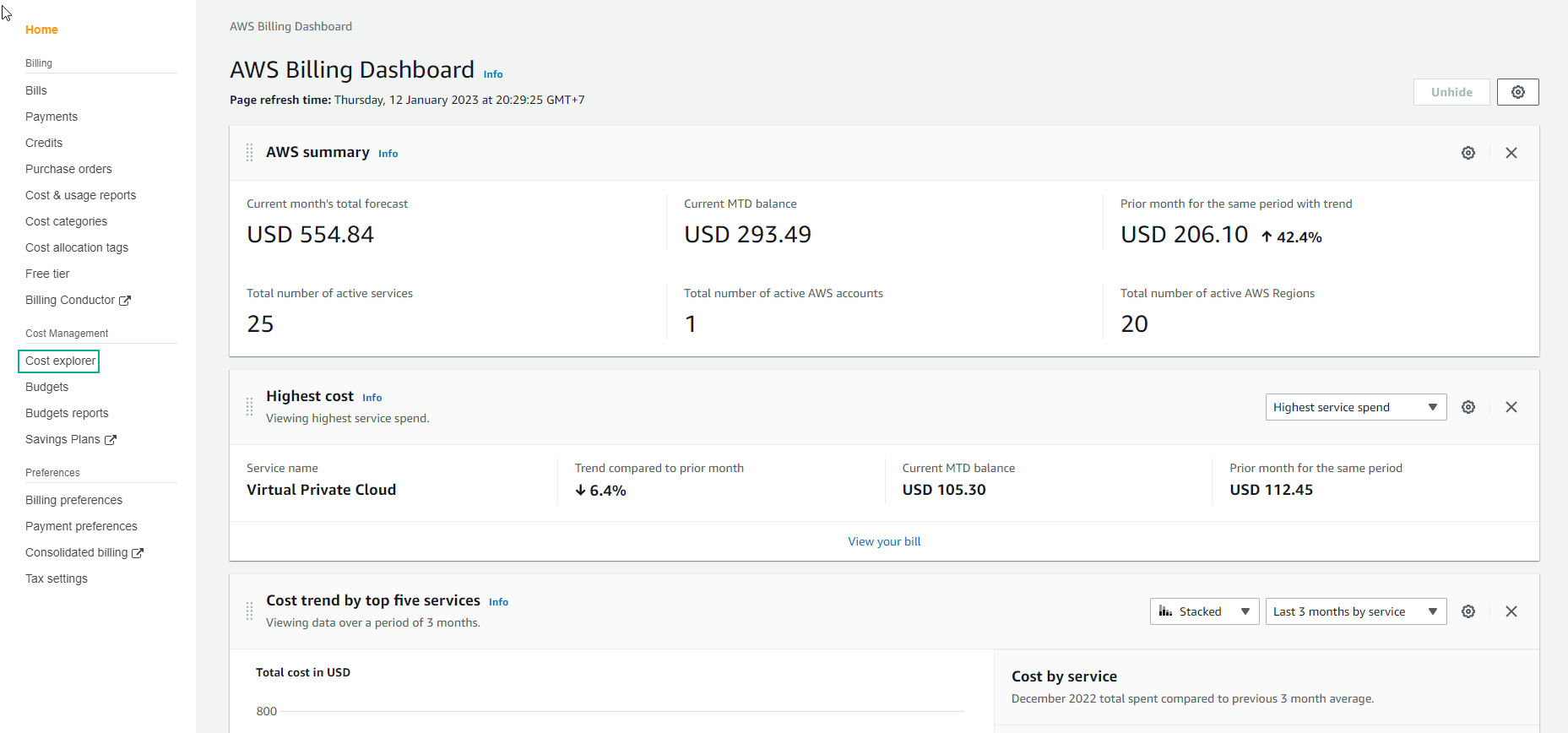Open Info link next to AWS summary
Screen dimensions: 1568x733
[x=388, y=154]
